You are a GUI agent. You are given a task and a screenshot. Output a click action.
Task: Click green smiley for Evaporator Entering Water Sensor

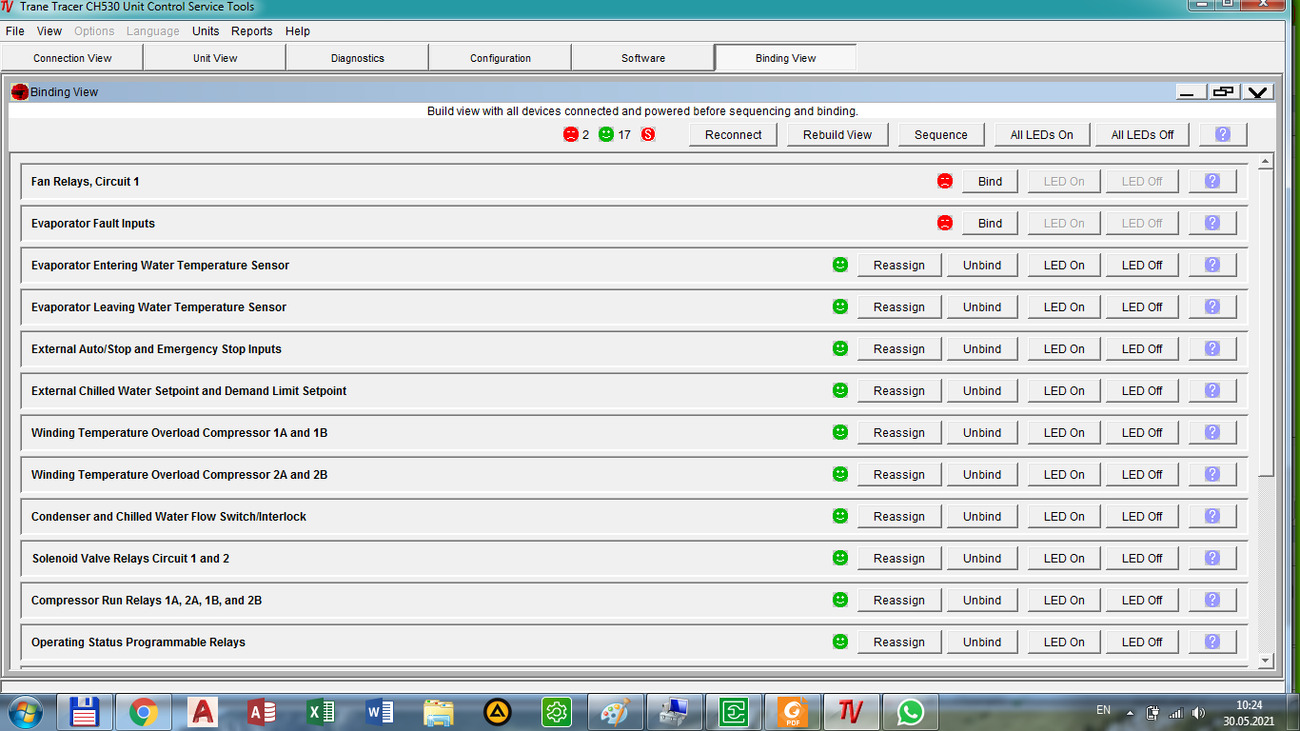coord(840,265)
